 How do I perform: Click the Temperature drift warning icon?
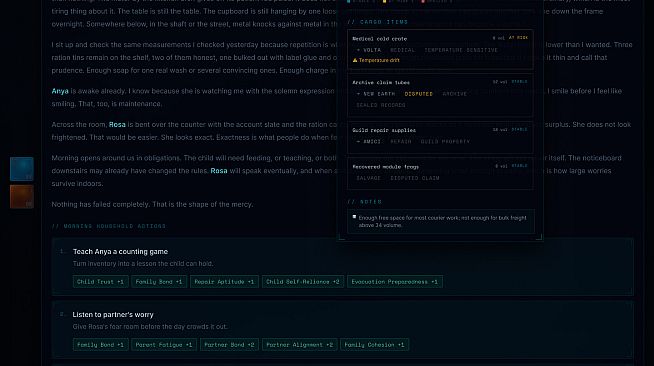tap(355, 60)
